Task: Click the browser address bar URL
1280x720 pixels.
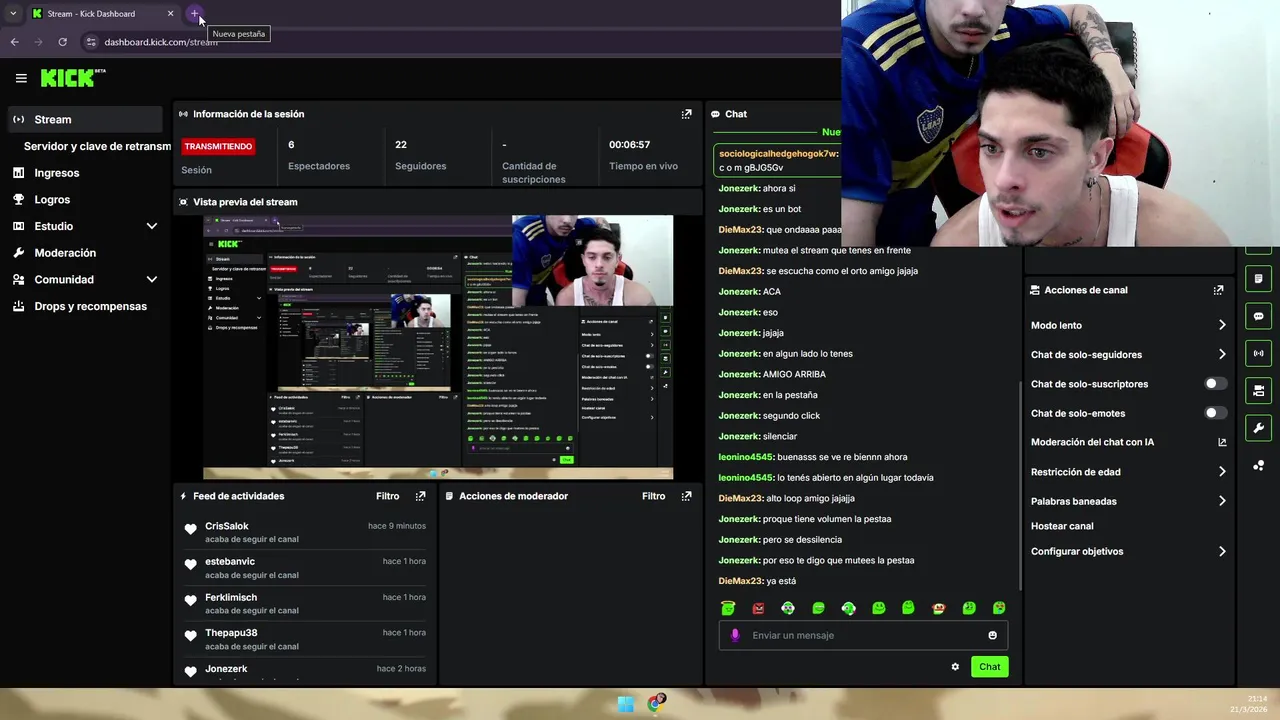Action: 161,42
